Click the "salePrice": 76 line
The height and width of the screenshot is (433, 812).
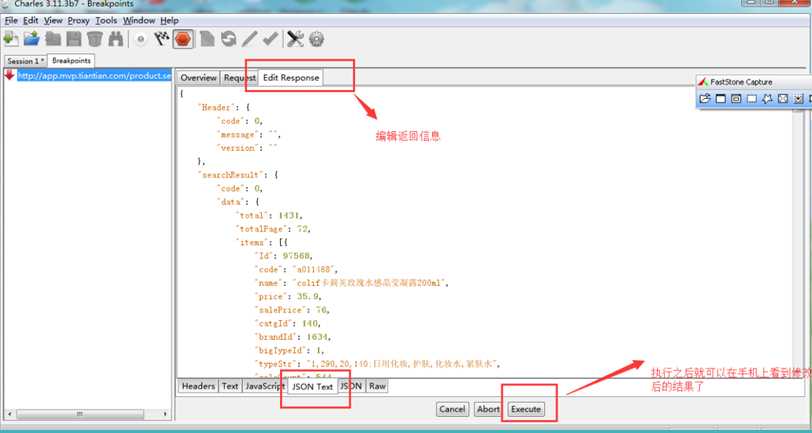point(292,310)
